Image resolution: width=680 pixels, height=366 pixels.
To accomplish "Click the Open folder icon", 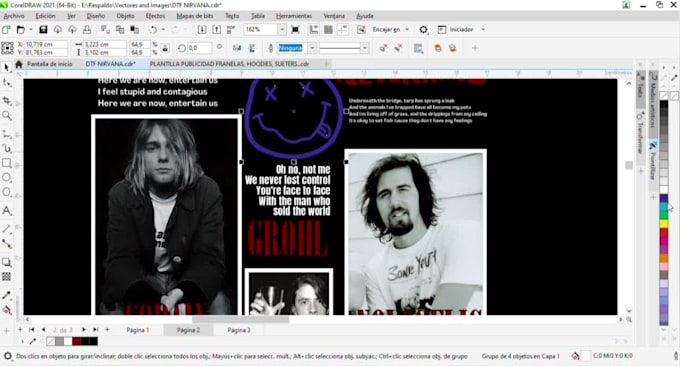I will pos(20,29).
